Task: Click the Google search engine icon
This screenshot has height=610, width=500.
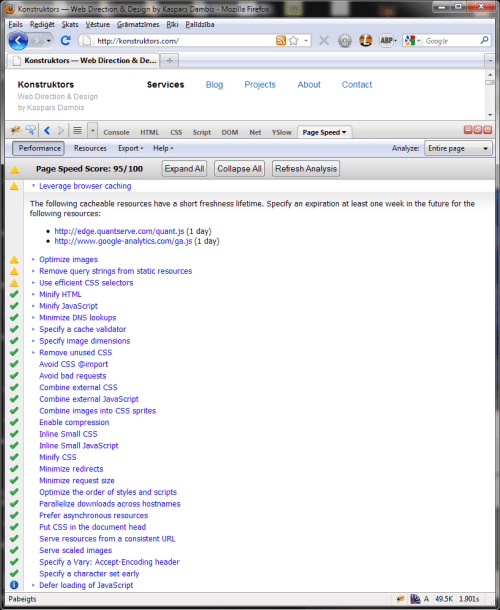Action: [x=410, y=40]
